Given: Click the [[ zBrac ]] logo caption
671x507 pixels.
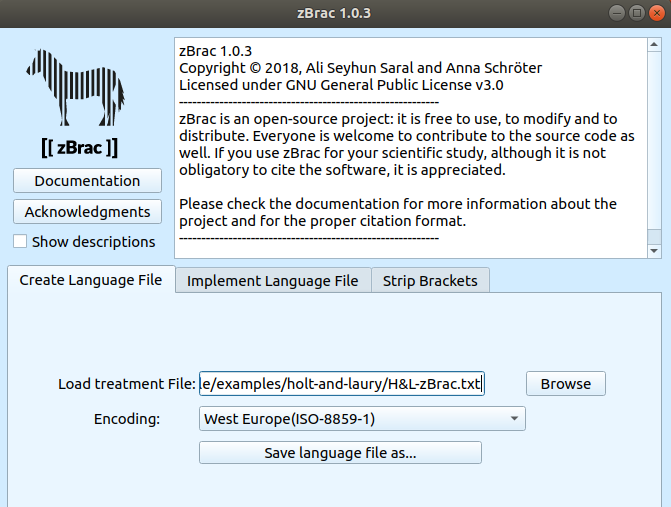Looking at the screenshot, I should [x=80, y=148].
